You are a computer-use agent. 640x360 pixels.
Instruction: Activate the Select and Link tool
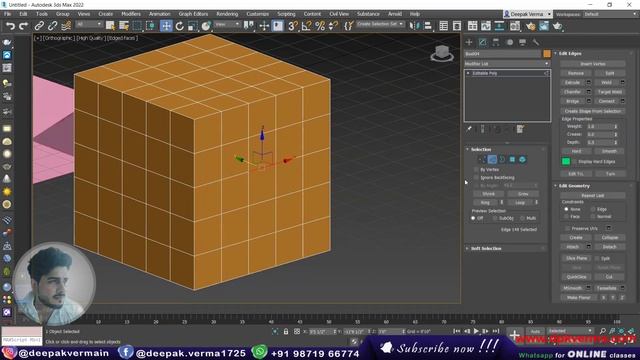(x=39, y=26)
